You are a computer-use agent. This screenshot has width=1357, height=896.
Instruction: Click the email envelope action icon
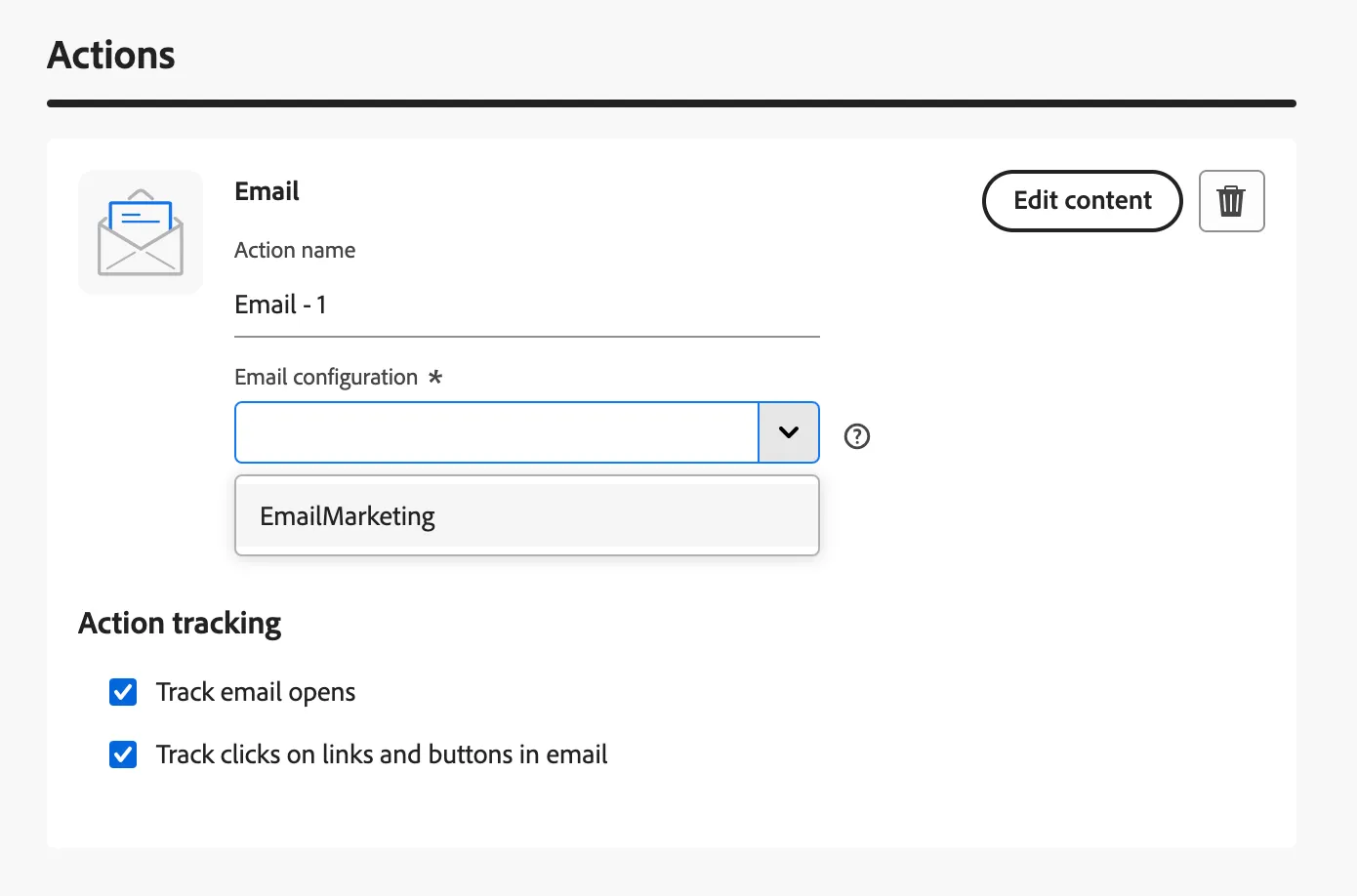(x=141, y=232)
